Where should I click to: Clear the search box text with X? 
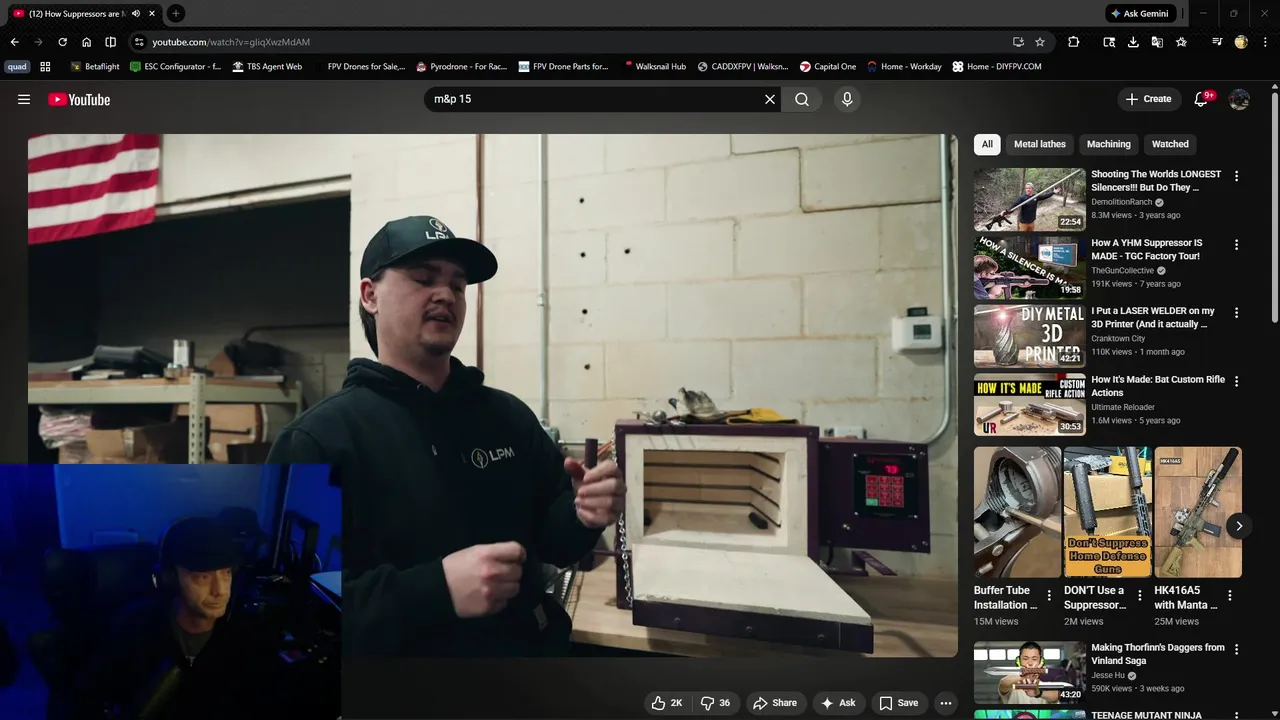pyautogui.click(x=770, y=99)
